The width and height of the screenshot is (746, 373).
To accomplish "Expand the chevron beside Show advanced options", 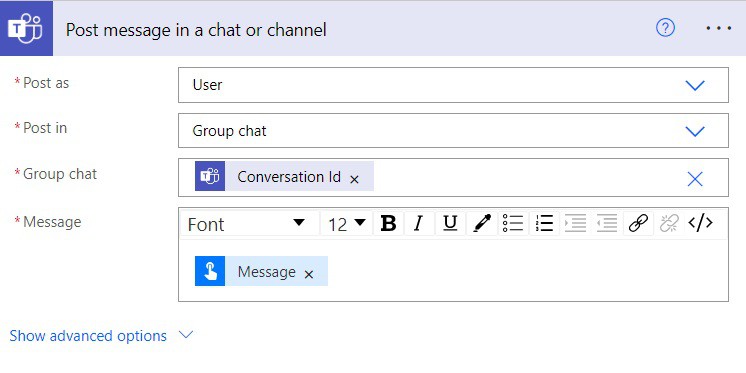I will tap(186, 335).
